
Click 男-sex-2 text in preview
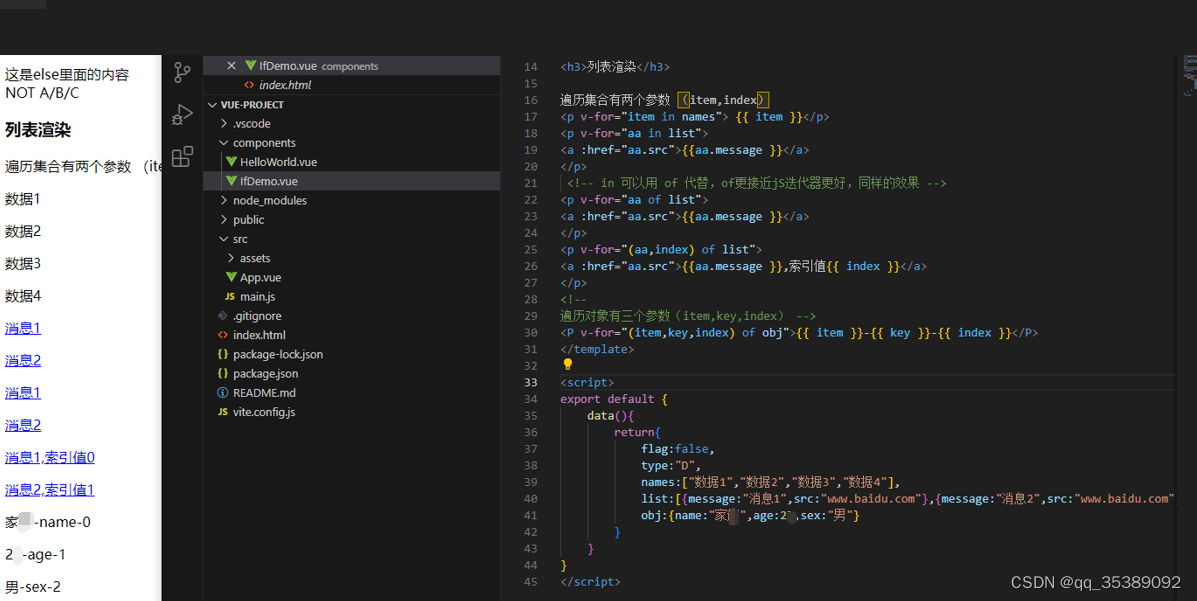click(33, 587)
